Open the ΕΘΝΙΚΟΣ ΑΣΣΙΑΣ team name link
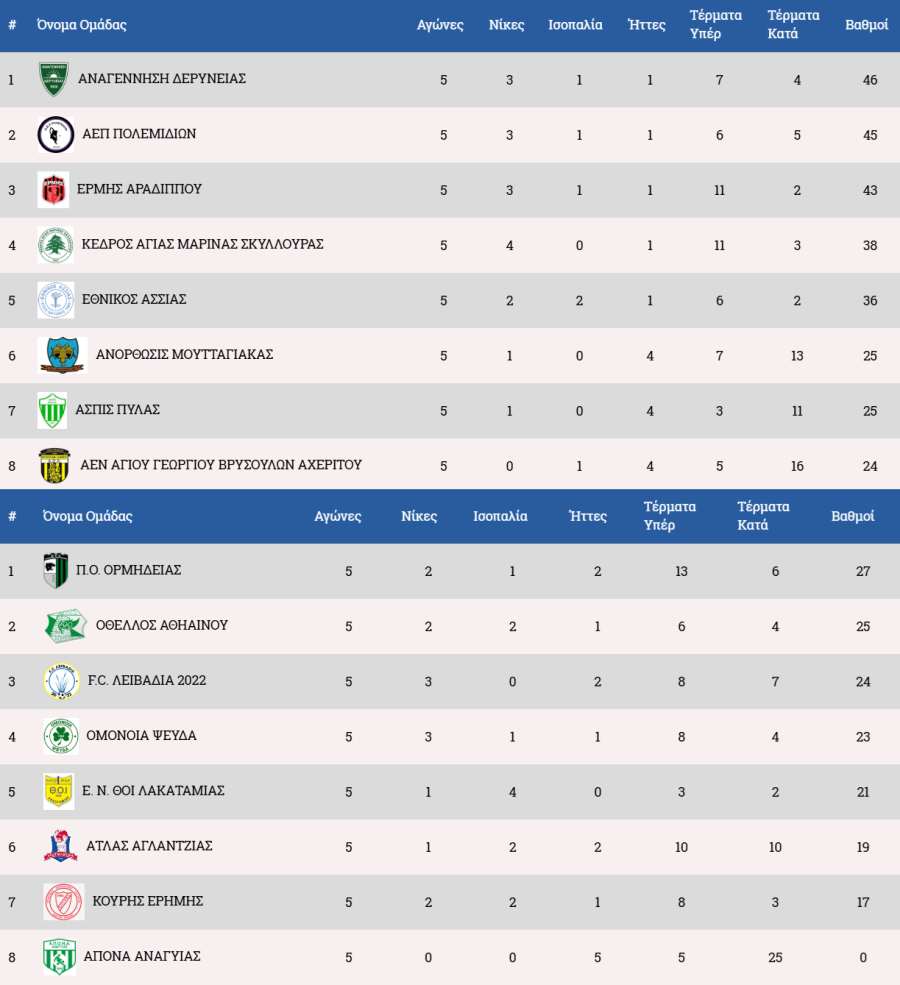 (141, 299)
